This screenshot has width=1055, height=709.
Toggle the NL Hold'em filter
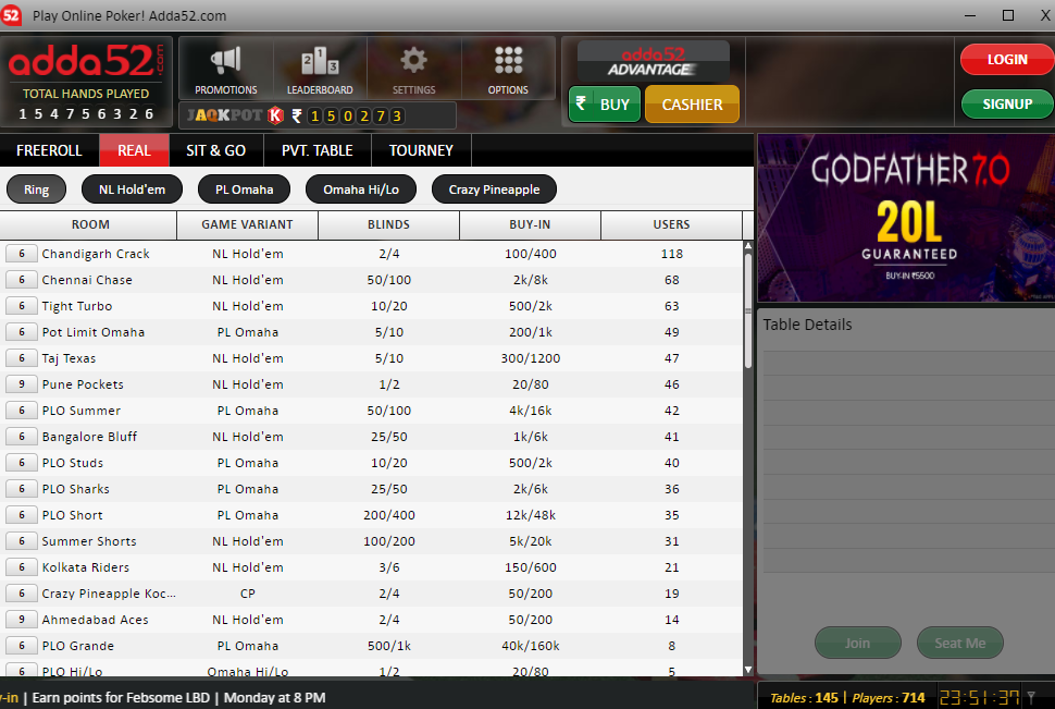(x=132, y=190)
